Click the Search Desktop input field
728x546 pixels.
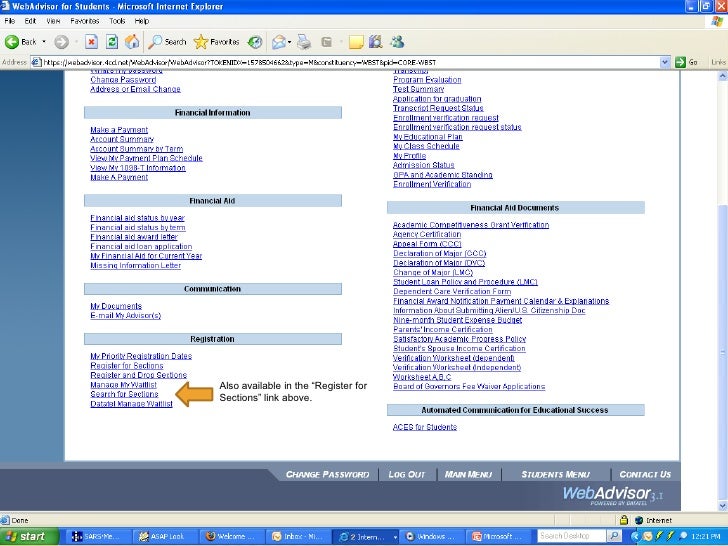tap(572, 536)
